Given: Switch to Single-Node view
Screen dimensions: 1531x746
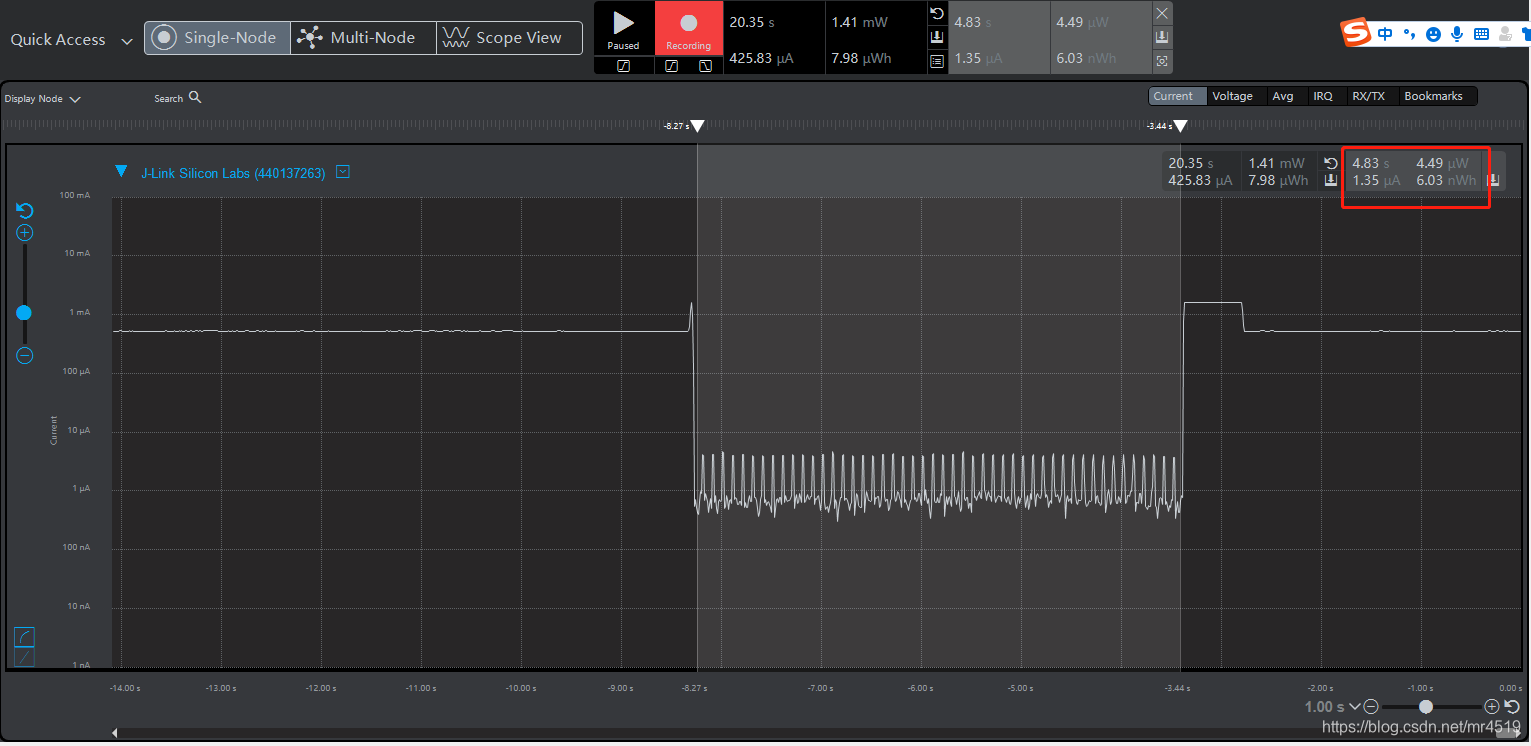Looking at the screenshot, I should (x=217, y=38).
